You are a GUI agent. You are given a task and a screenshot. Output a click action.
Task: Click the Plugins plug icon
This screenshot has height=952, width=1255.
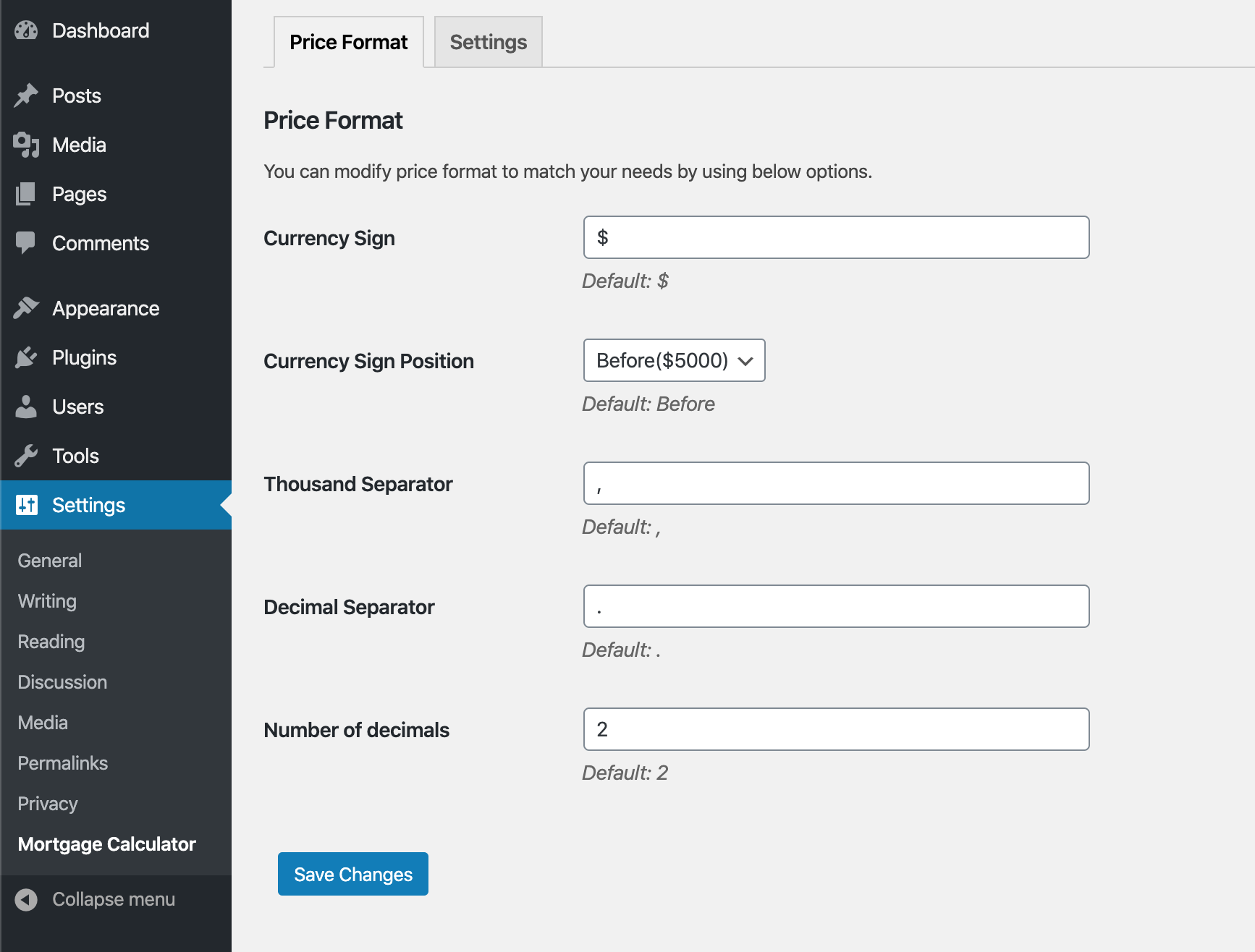[x=26, y=357]
